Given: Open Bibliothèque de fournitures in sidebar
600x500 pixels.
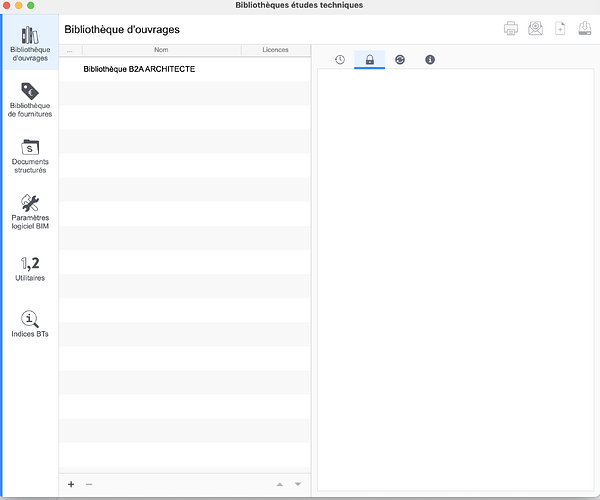Looking at the screenshot, I should point(30,100).
